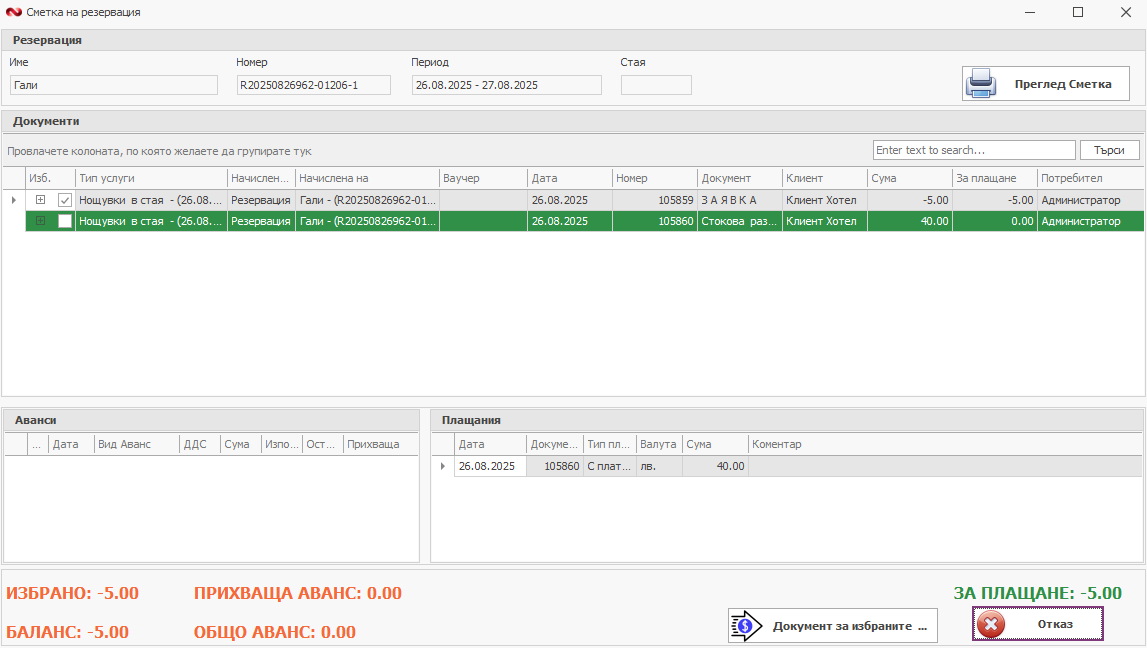Click the Дата column header in Плащания
This screenshot has height=648, width=1147.
[489, 444]
